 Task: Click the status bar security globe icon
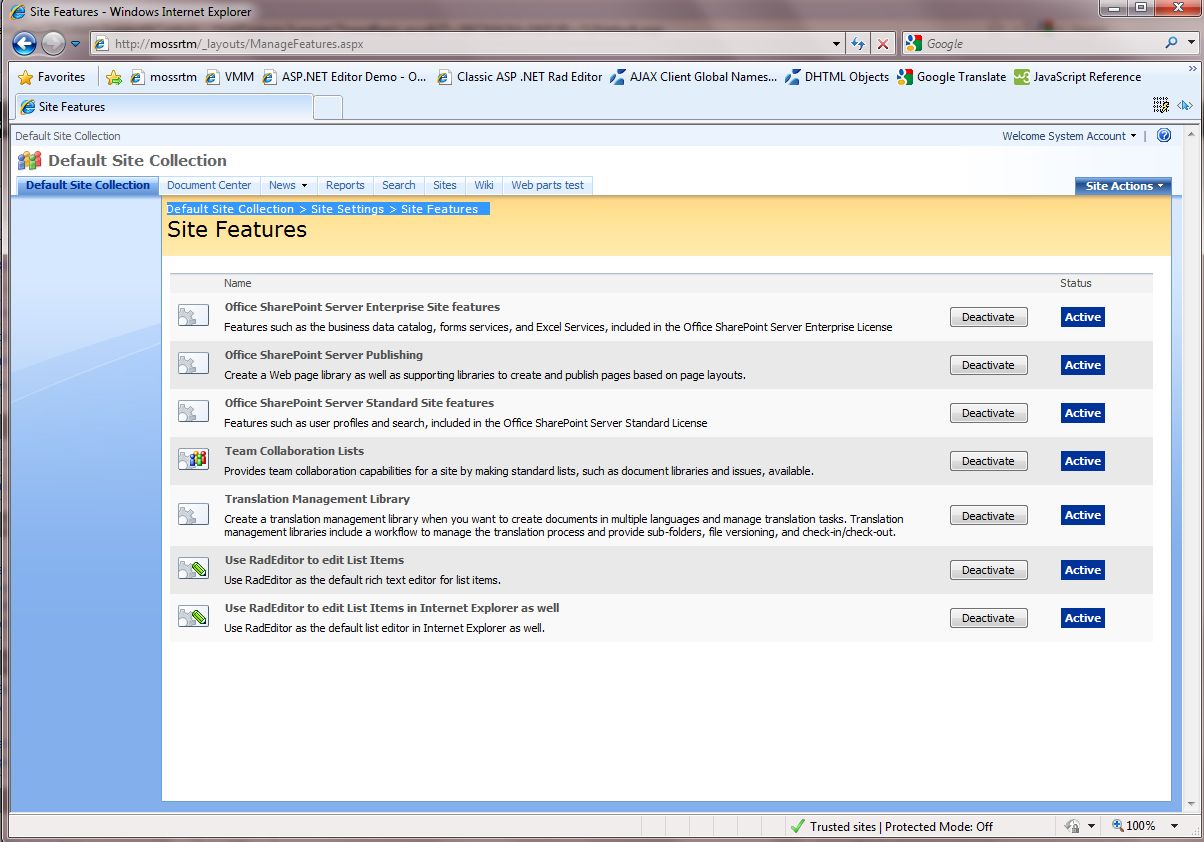[x=1073, y=826]
